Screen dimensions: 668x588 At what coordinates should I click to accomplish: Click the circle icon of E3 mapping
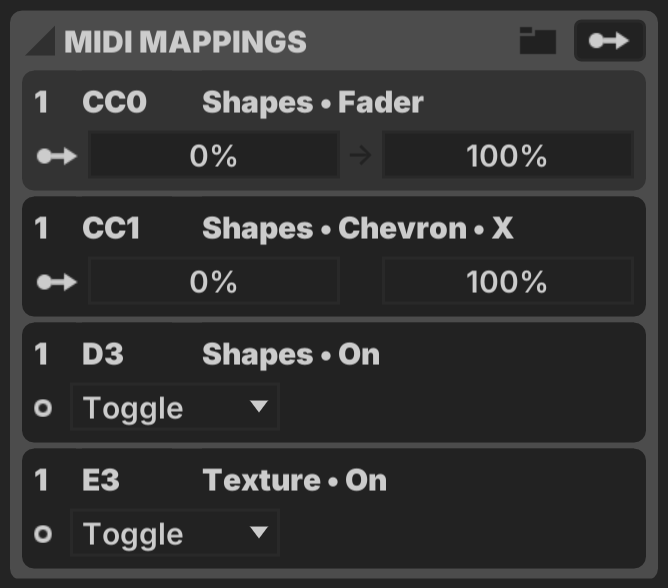(x=43, y=533)
